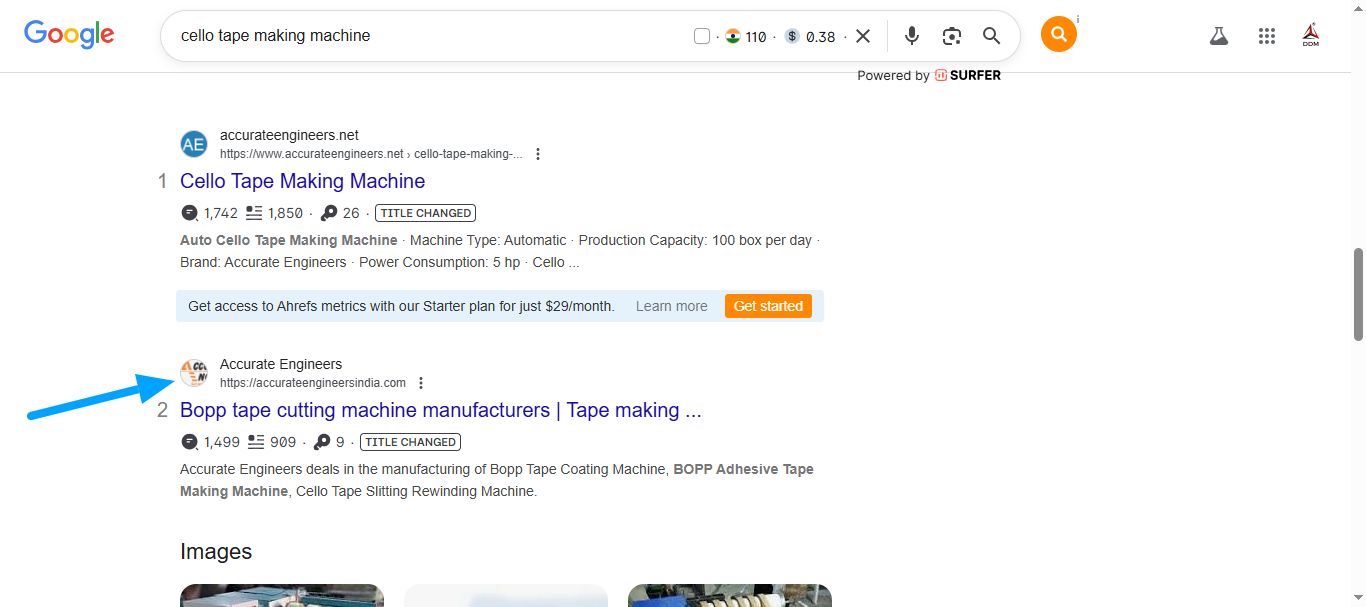Open three-dot menu for accurateengineersindia.com result
Image resolution: width=1366 pixels, height=607 pixels.
click(421, 383)
